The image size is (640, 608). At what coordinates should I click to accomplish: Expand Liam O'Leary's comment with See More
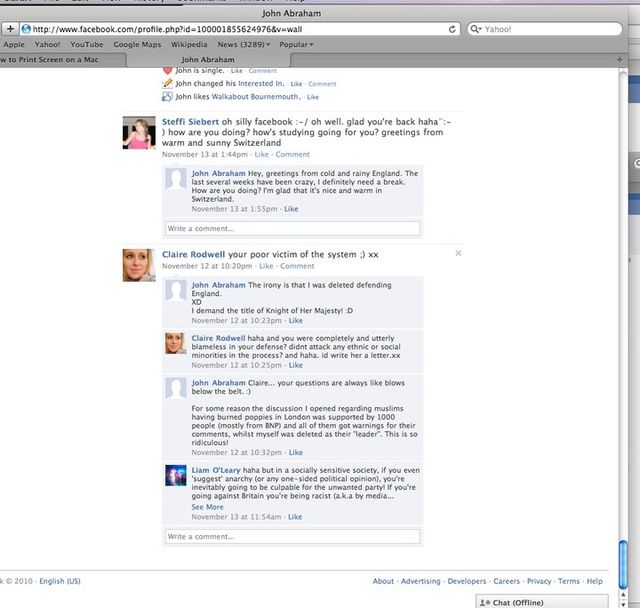[x=208, y=507]
